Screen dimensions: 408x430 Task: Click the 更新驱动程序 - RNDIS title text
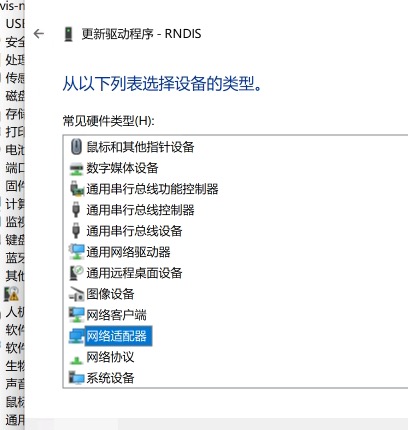coord(142,34)
